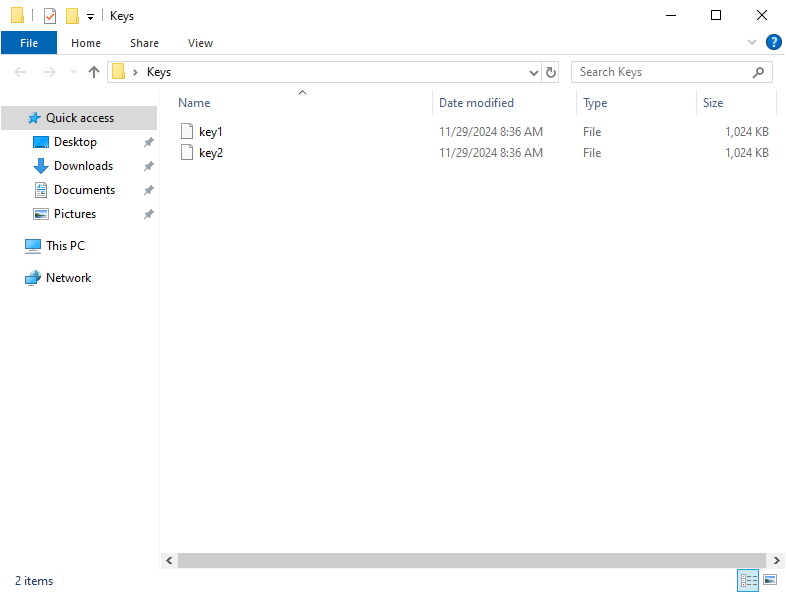Image resolution: width=786 pixels, height=593 pixels.
Task: Click the New folder quick access icon
Action: pos(72,16)
